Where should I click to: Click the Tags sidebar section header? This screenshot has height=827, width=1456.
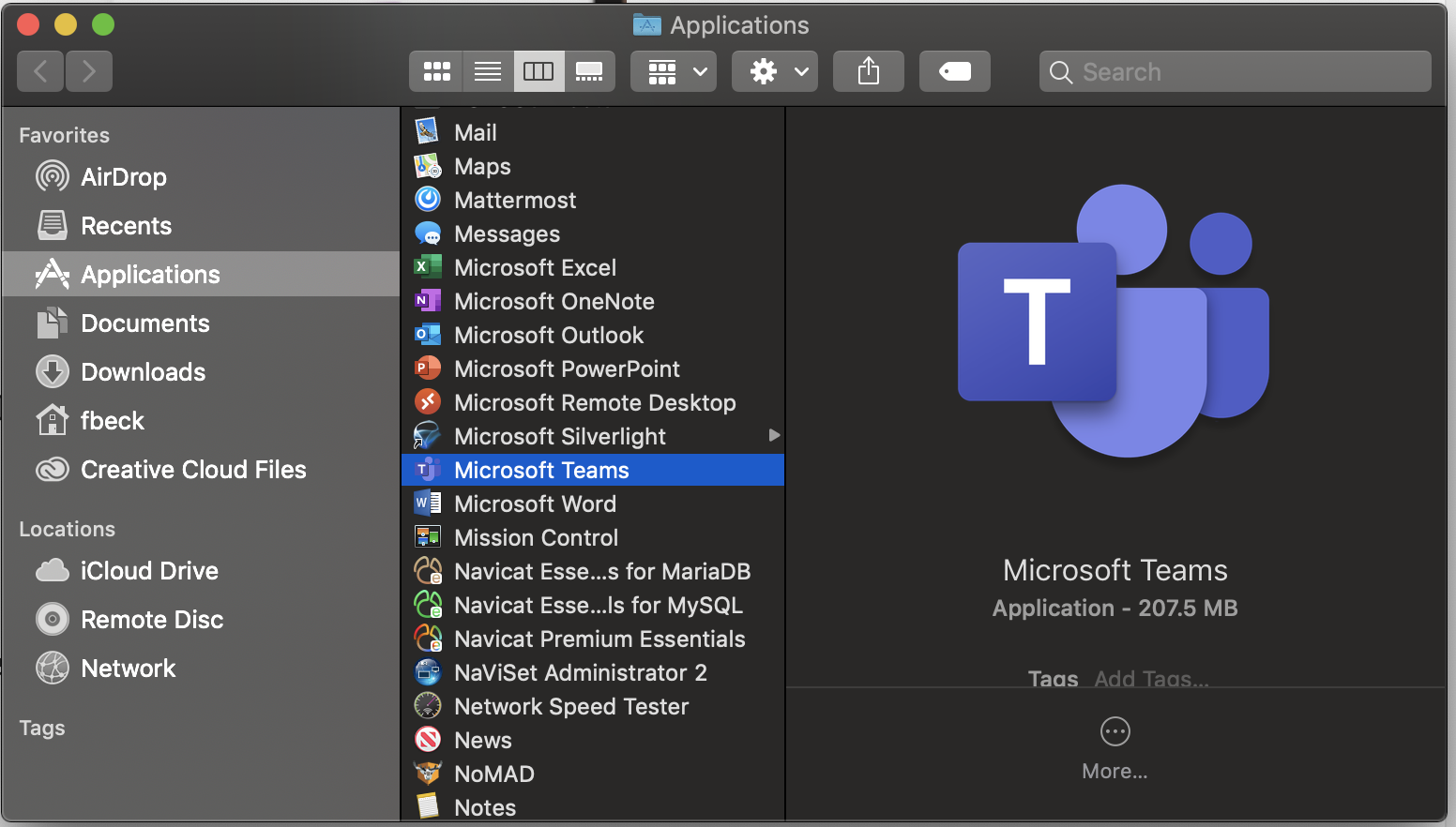pos(42,728)
